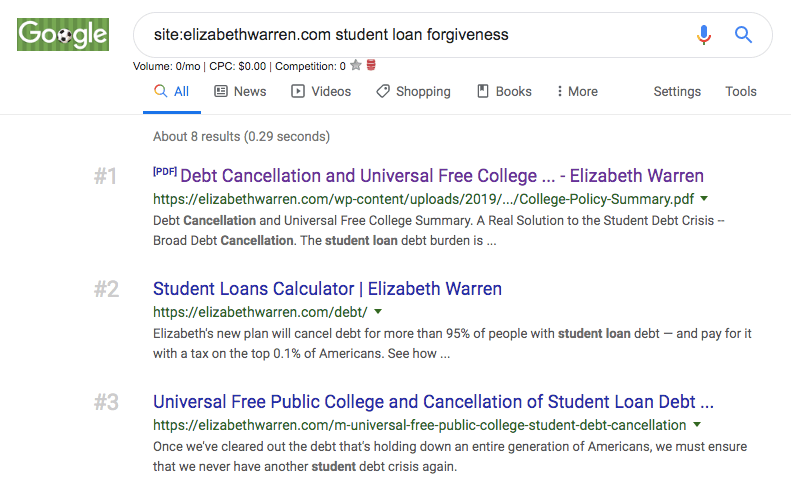Go to the Shopping tab
The image size is (791, 494).
coord(413,91)
